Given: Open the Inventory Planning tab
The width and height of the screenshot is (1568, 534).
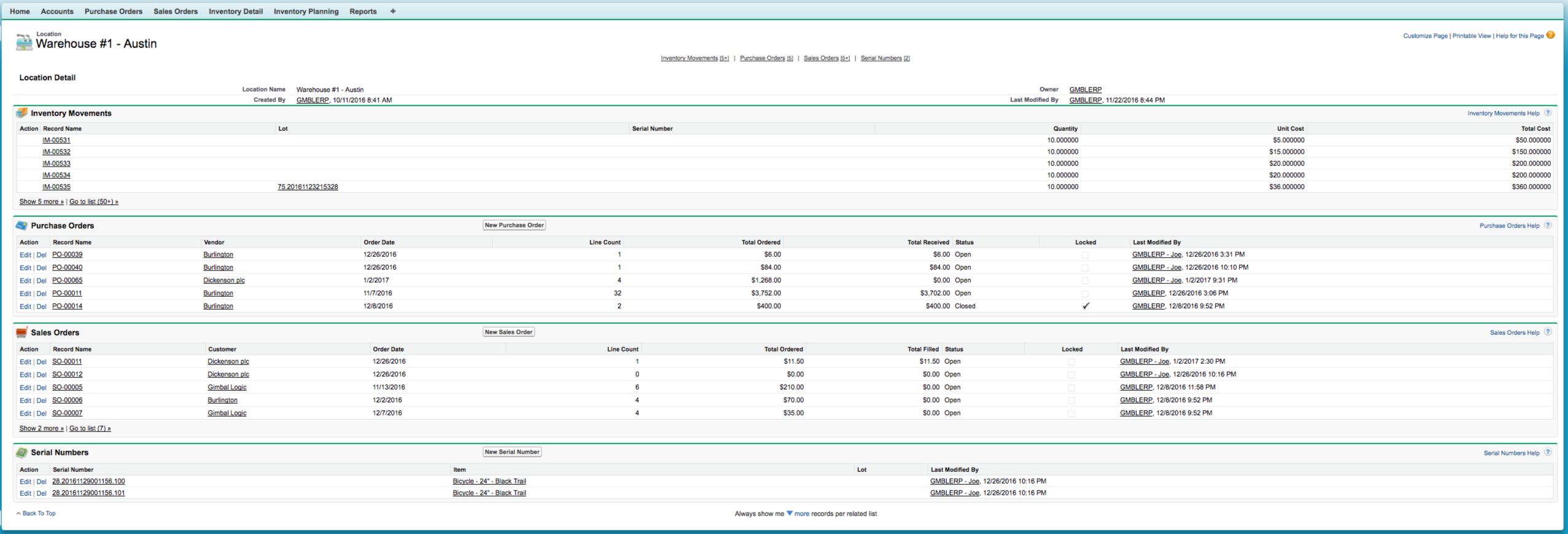Looking at the screenshot, I should click(306, 11).
